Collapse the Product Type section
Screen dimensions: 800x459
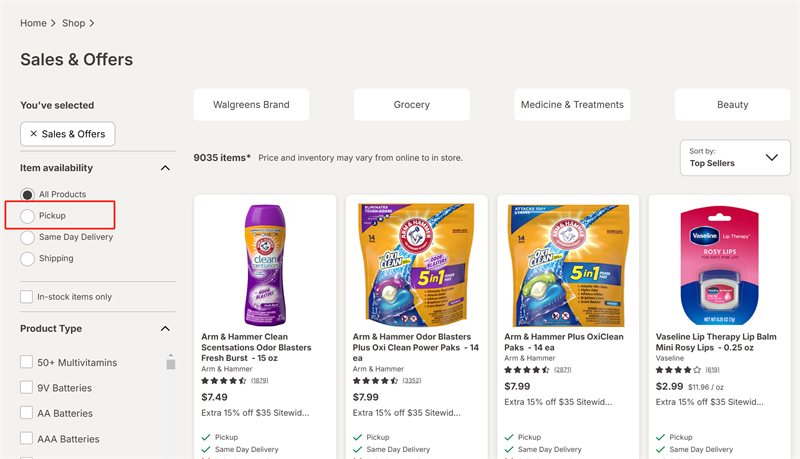165,329
